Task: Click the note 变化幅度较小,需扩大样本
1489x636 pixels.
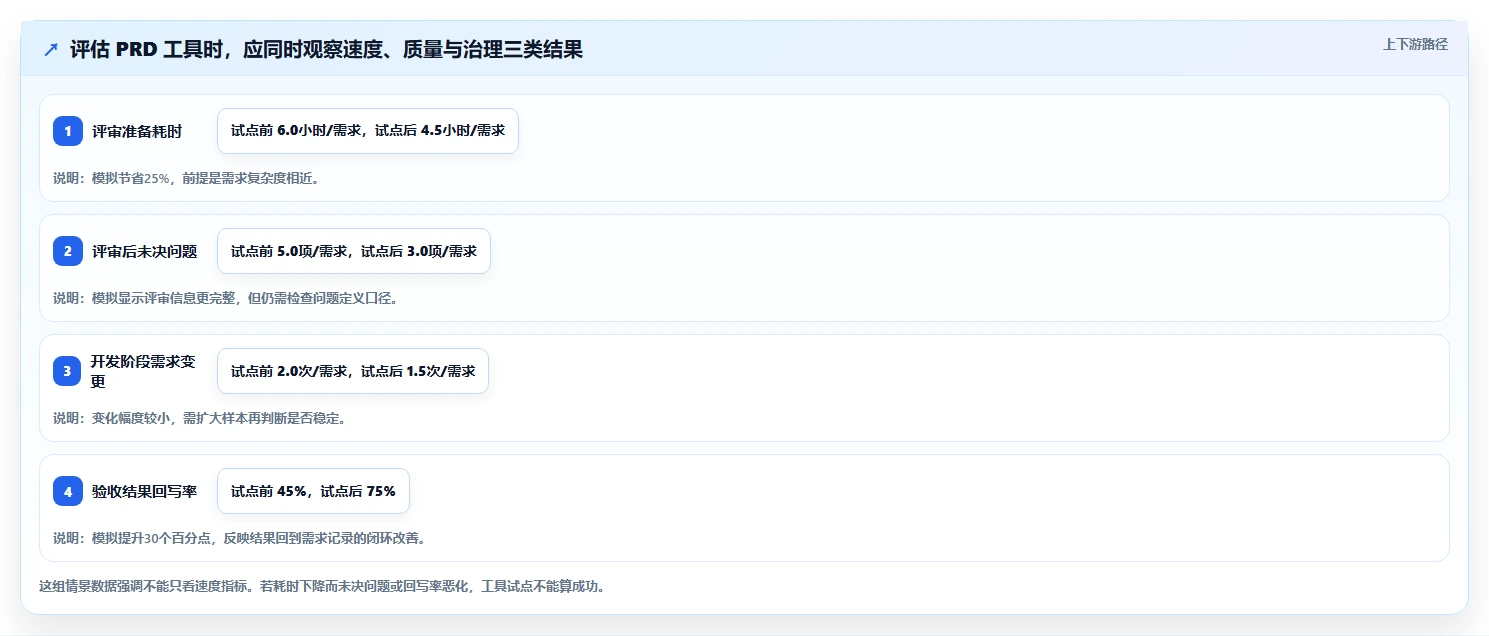Action: click(x=200, y=418)
